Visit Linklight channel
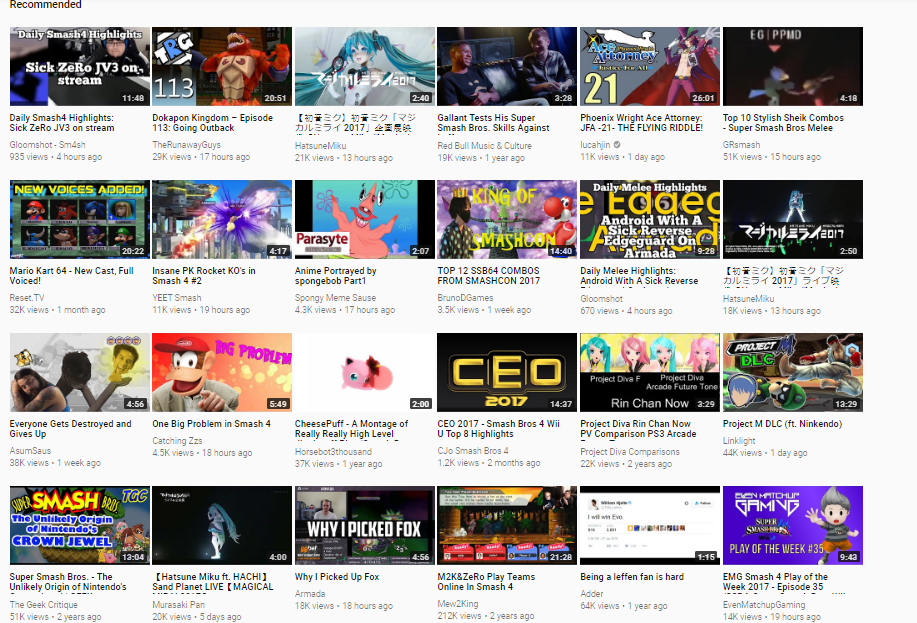917x623 pixels. coord(739,440)
